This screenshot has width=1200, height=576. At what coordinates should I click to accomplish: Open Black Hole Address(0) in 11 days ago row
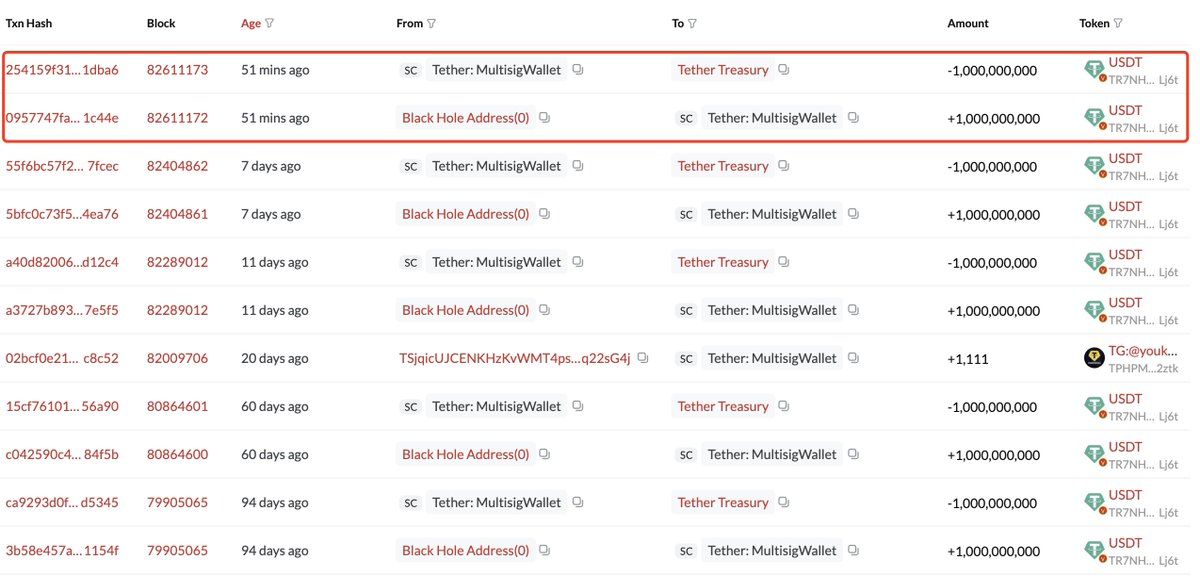(465, 310)
